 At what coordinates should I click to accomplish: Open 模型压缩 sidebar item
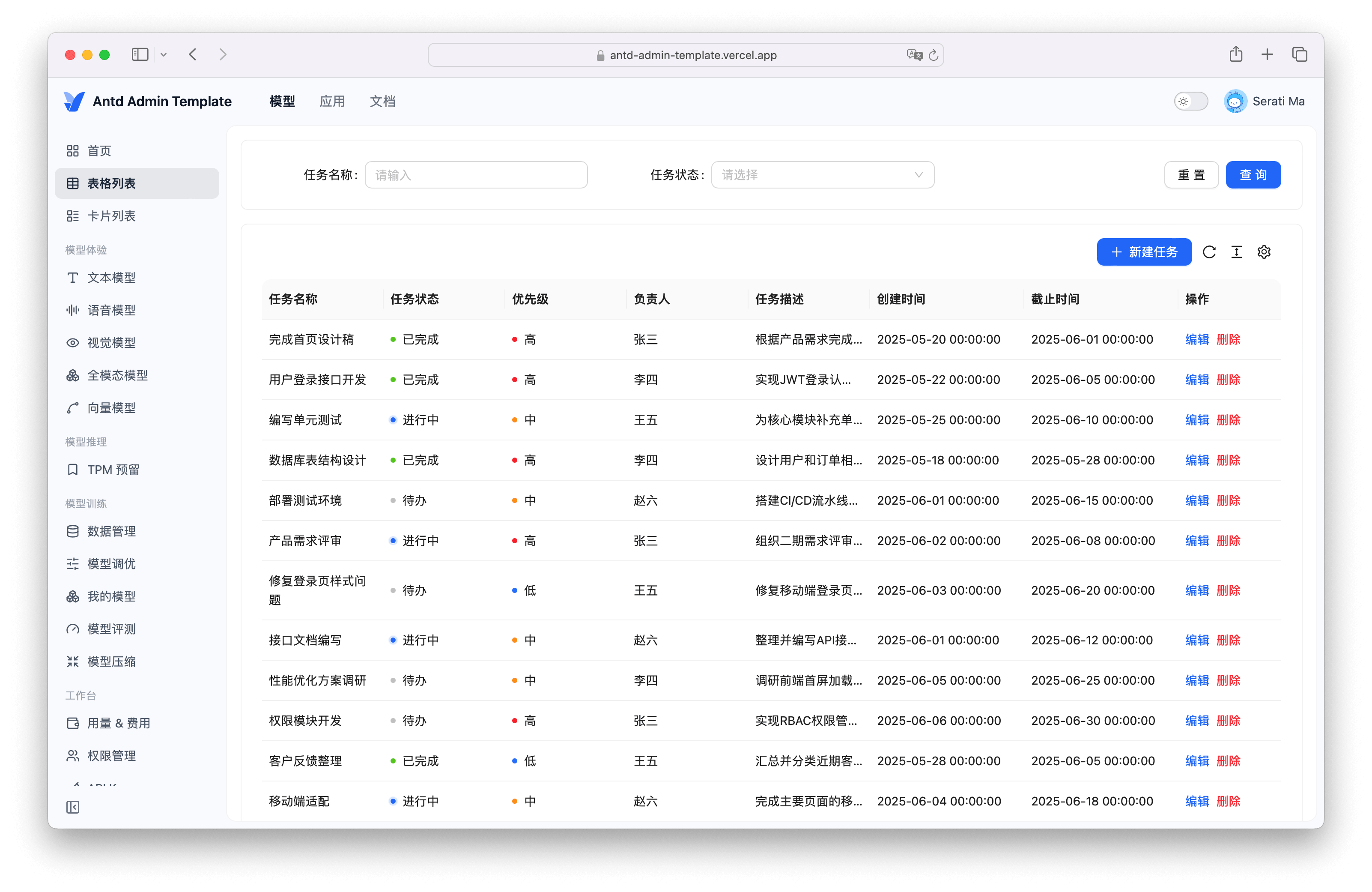click(x=137, y=662)
